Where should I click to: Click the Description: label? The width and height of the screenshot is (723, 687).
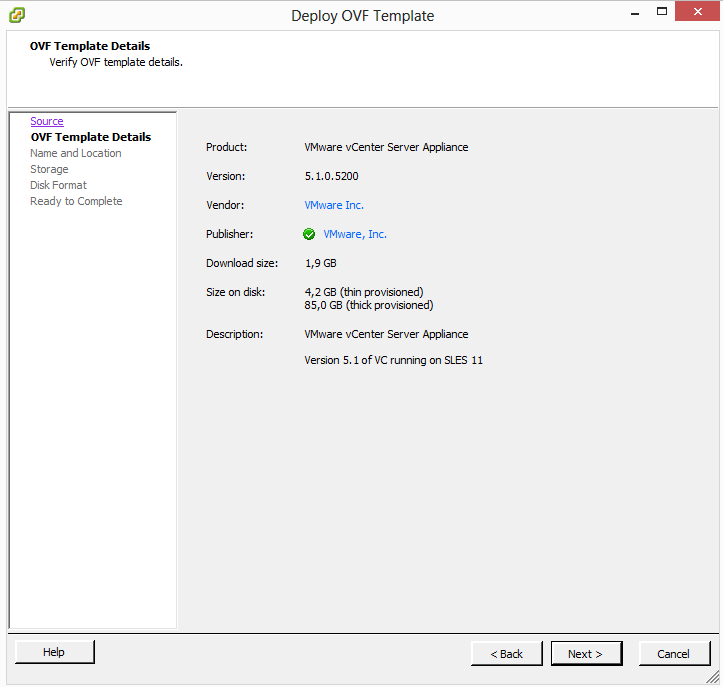[x=235, y=334]
